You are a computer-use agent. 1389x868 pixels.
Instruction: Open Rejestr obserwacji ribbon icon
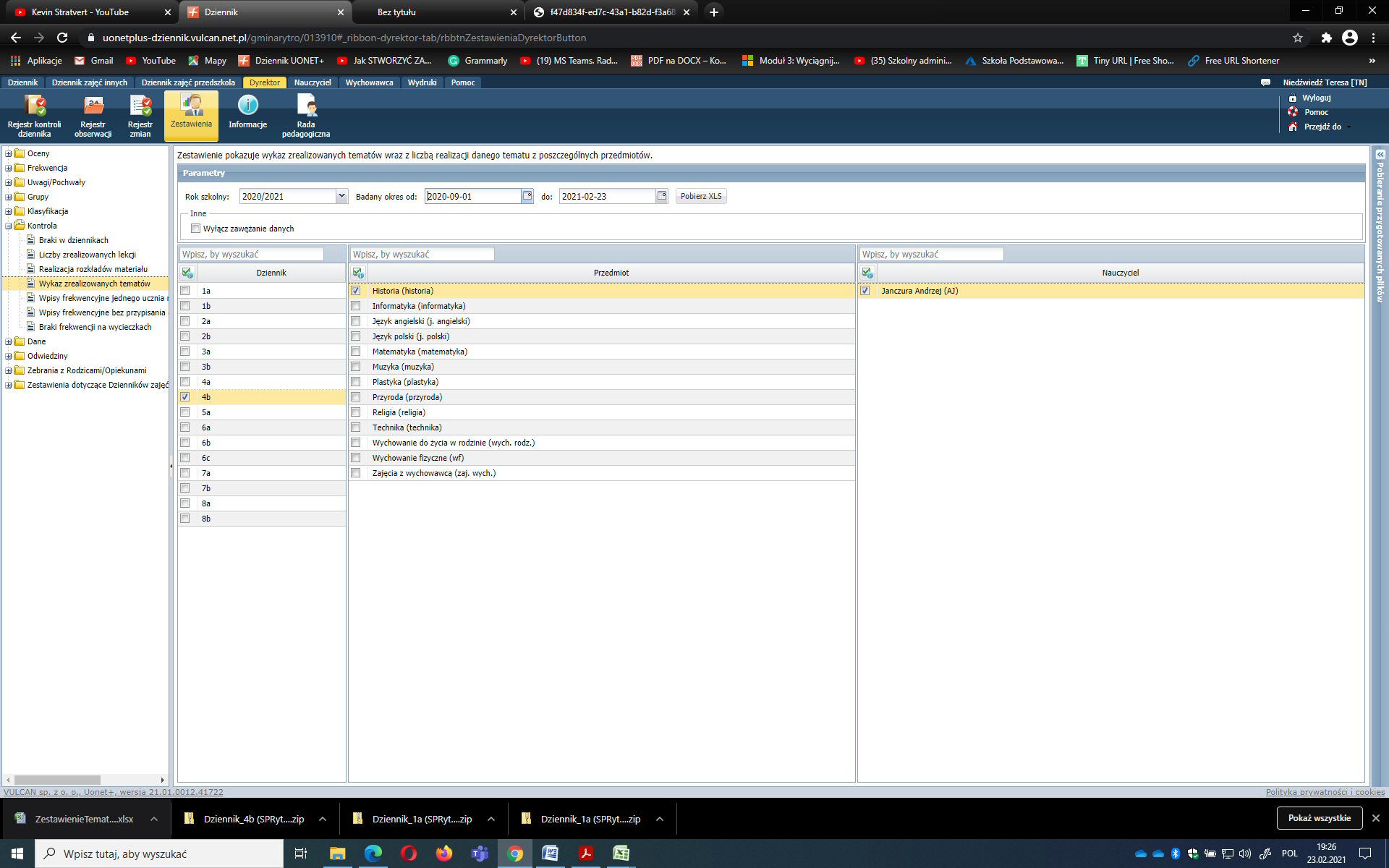pyautogui.click(x=93, y=107)
